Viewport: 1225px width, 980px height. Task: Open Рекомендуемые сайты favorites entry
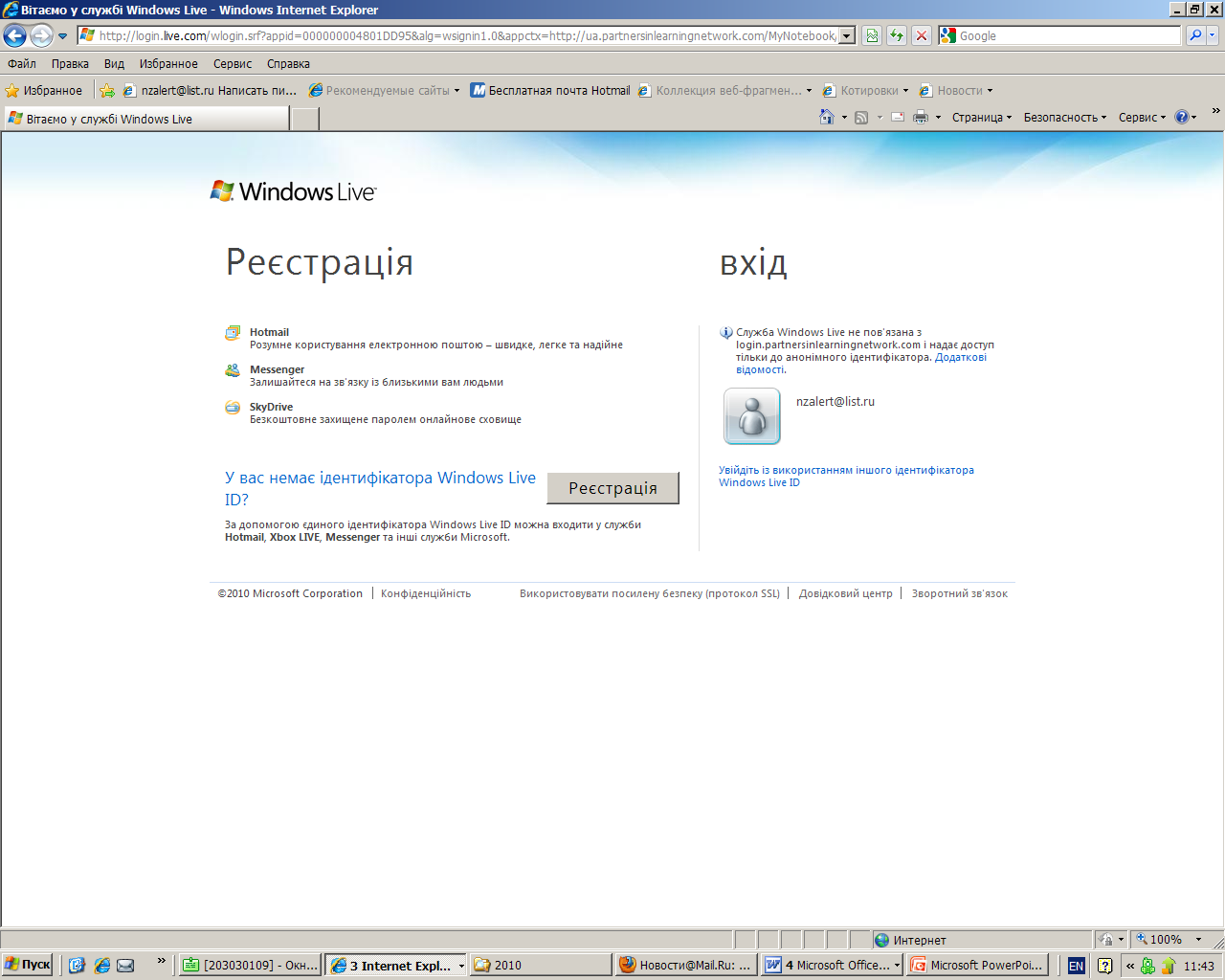[x=383, y=91]
